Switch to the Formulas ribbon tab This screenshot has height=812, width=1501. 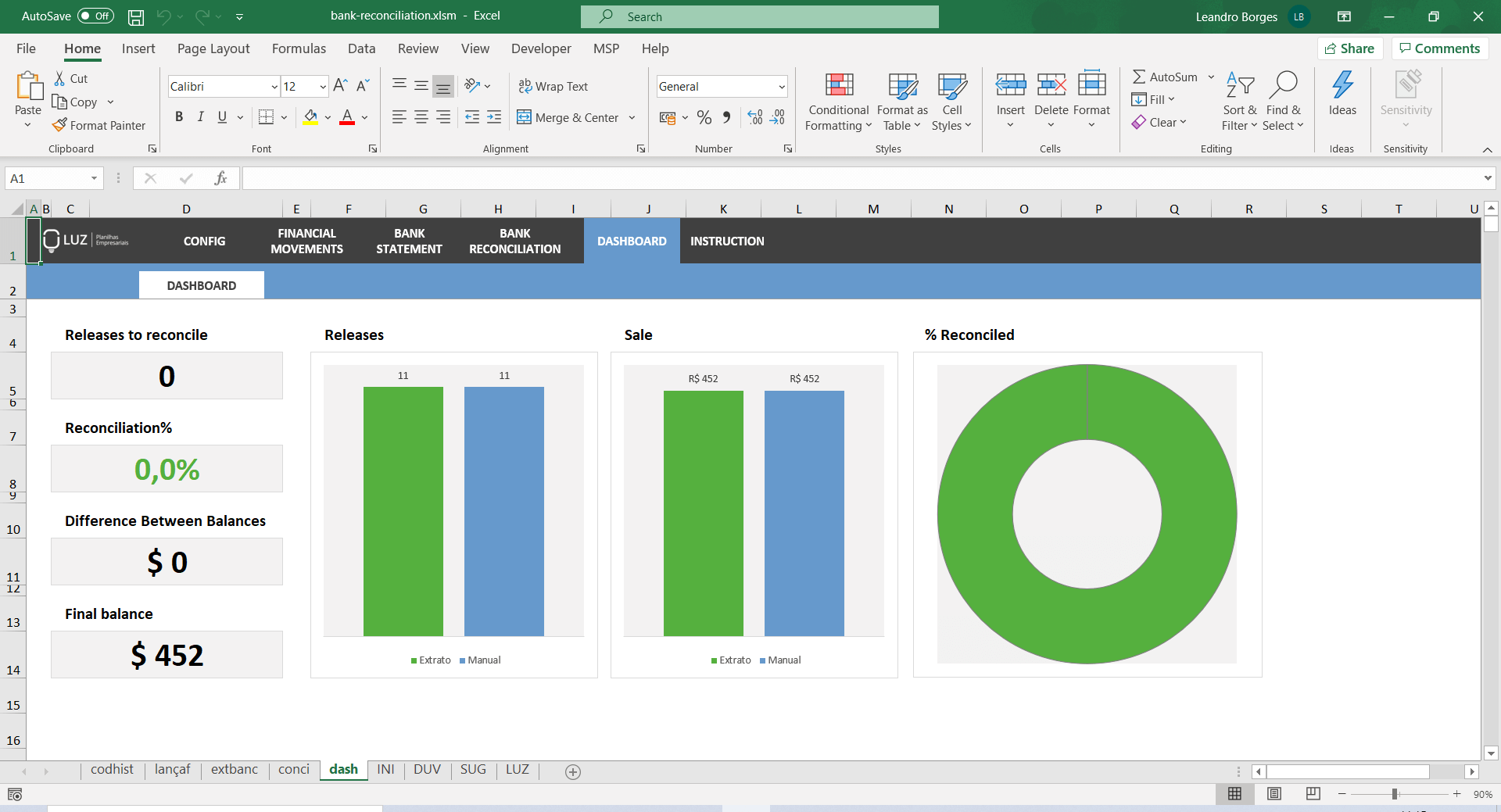click(298, 48)
